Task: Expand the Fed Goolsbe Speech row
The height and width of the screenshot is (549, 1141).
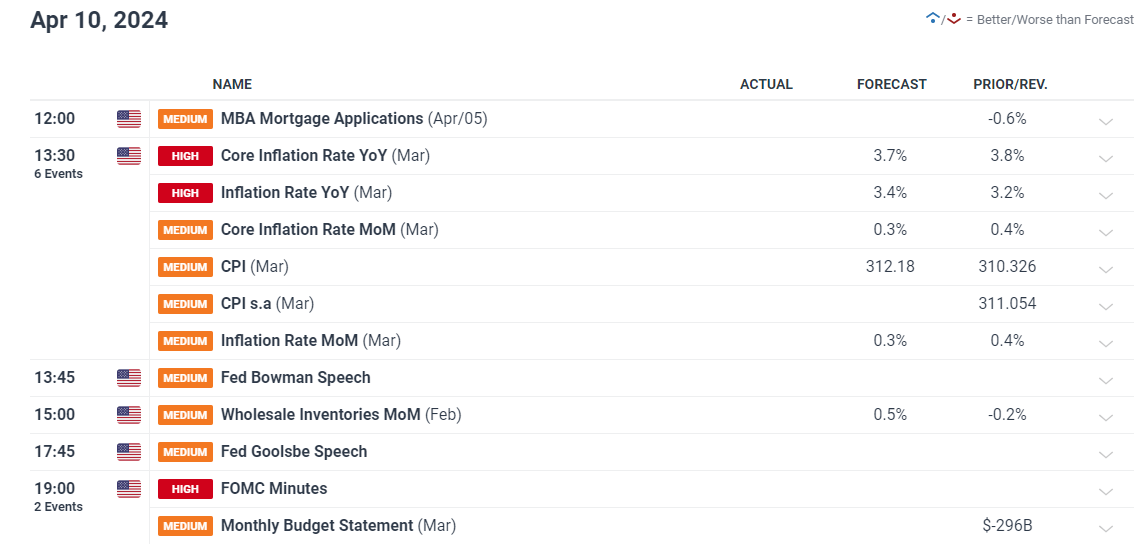Action: 1105,454
